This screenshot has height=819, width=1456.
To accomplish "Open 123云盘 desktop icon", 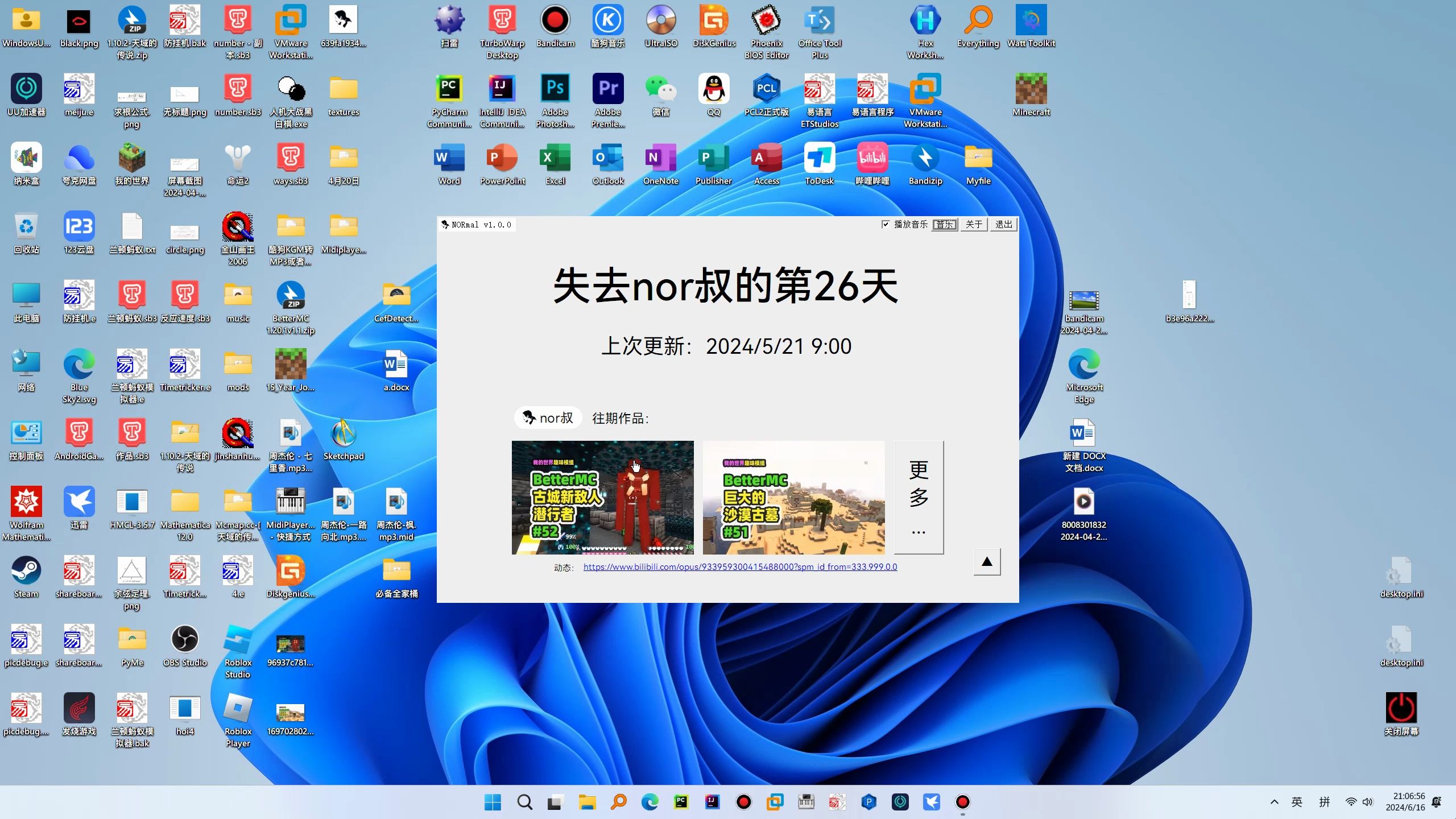I will [x=79, y=233].
